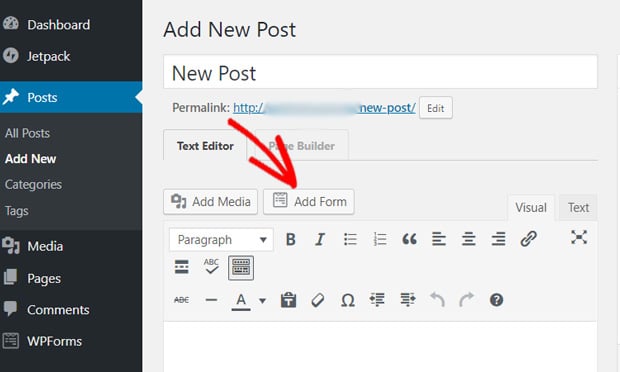
Task: Select Add New under Posts
Action: click(x=30, y=159)
